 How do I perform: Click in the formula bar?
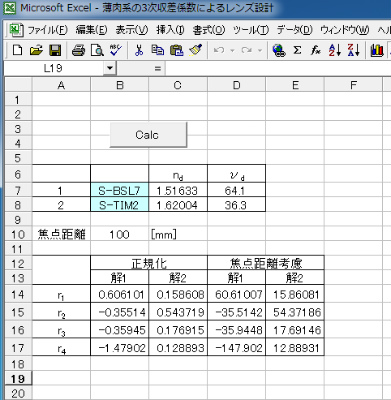point(278,69)
